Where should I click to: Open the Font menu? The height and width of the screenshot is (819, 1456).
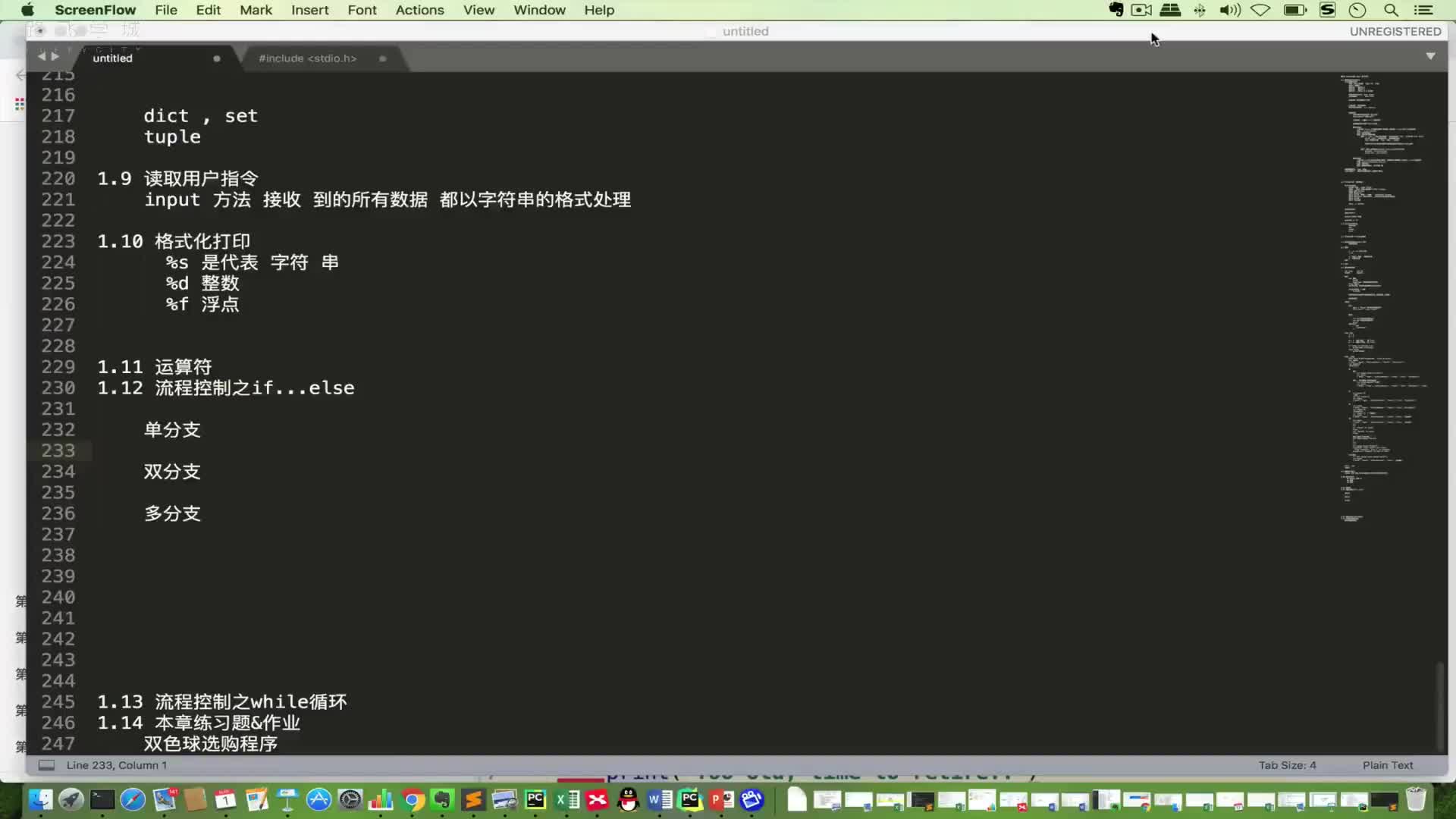[x=362, y=10]
